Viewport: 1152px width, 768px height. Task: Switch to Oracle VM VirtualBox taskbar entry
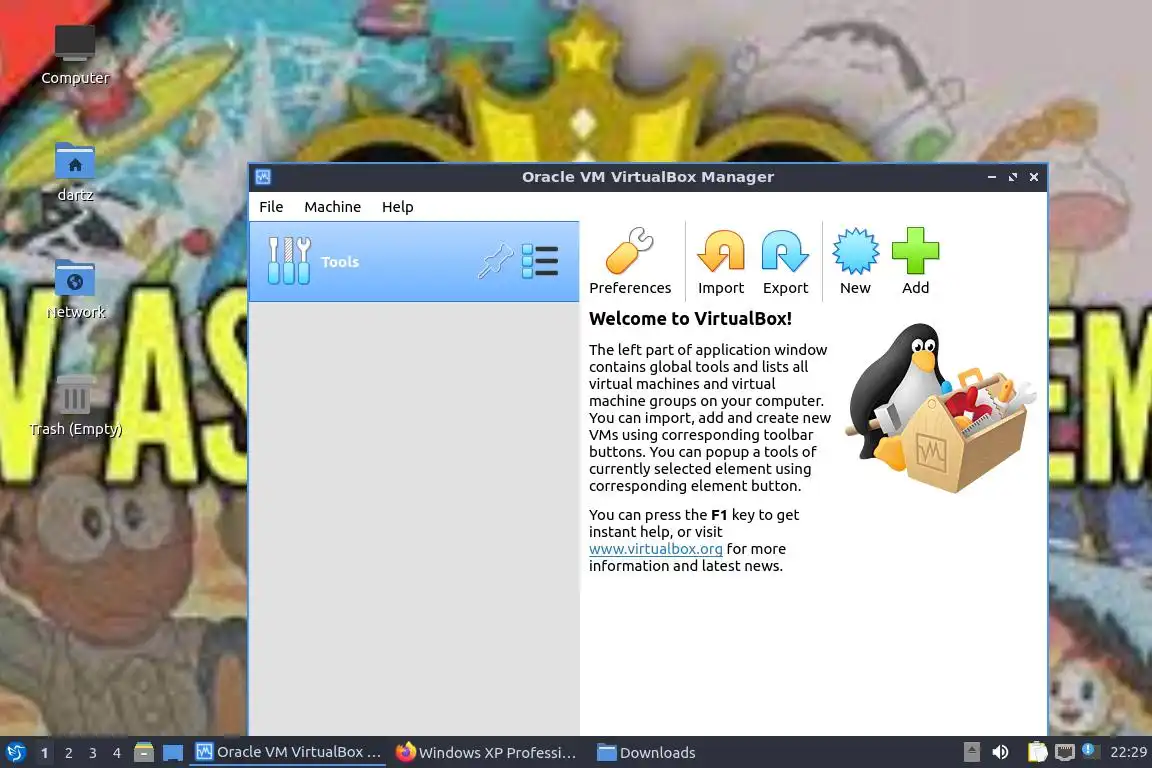tap(288, 752)
